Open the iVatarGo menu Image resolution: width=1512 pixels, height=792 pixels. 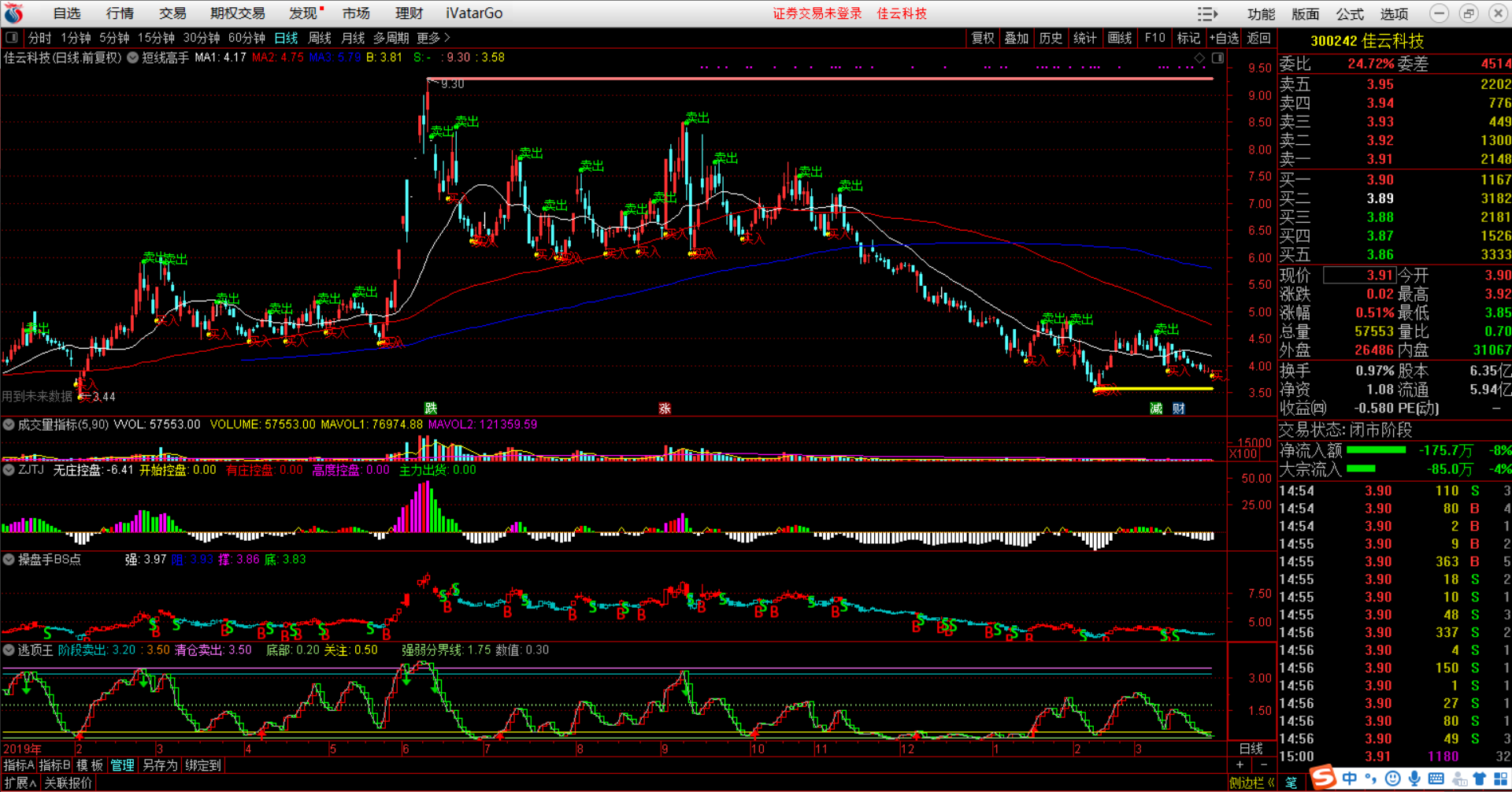[474, 13]
